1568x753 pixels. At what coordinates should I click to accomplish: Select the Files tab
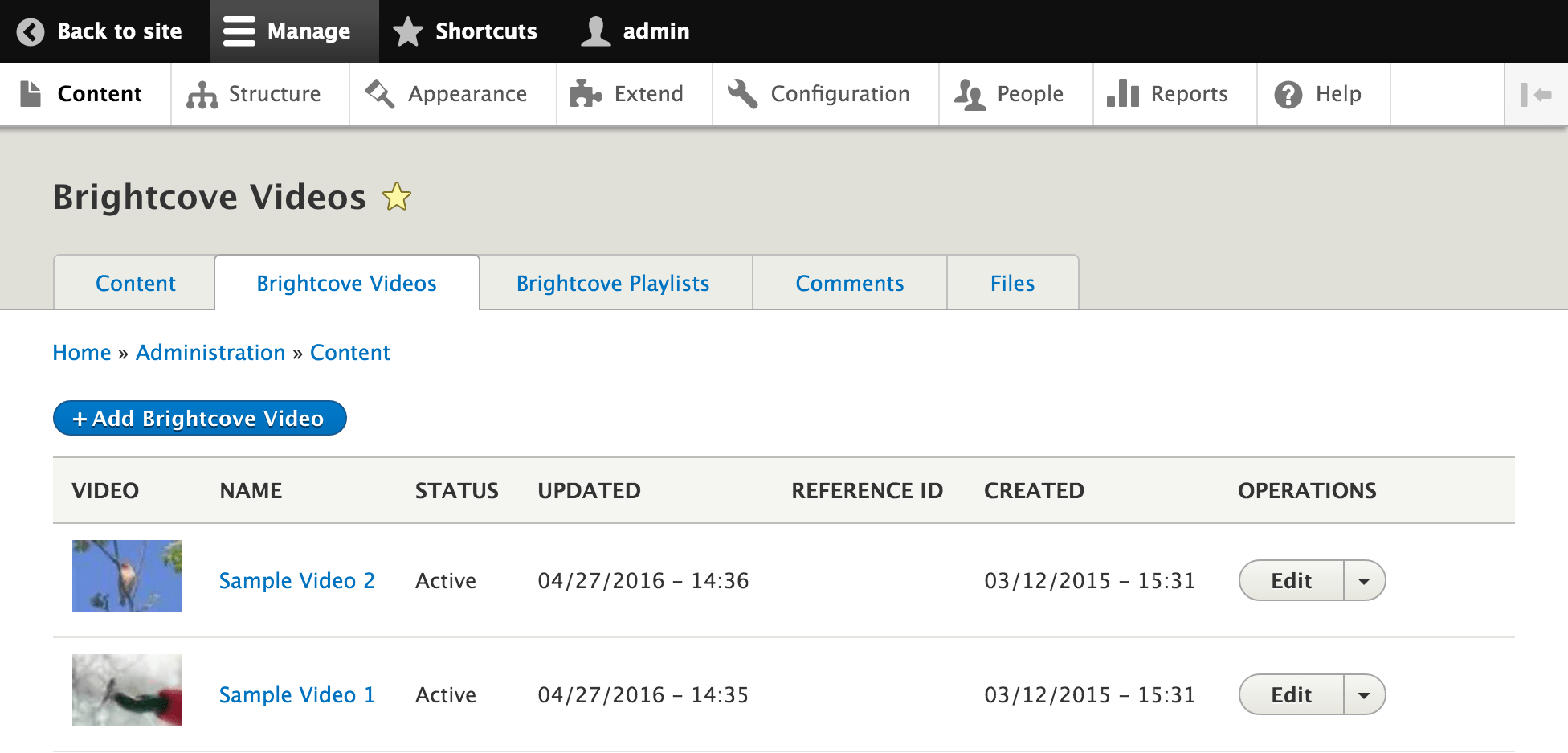point(1012,283)
